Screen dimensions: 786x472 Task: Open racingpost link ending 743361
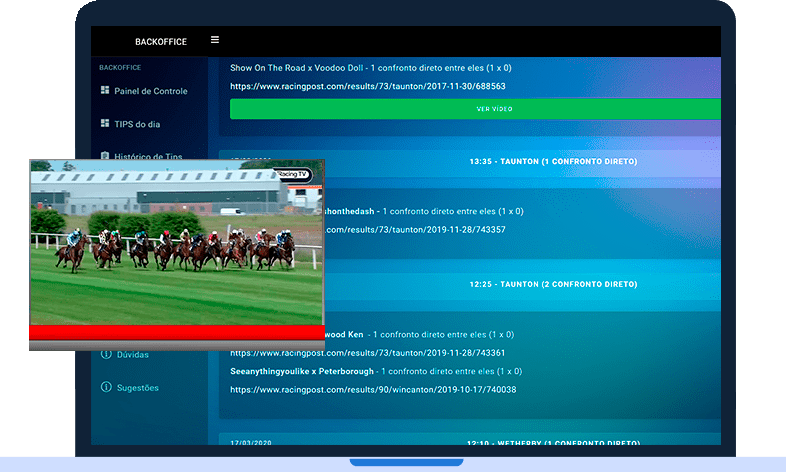[x=367, y=353]
